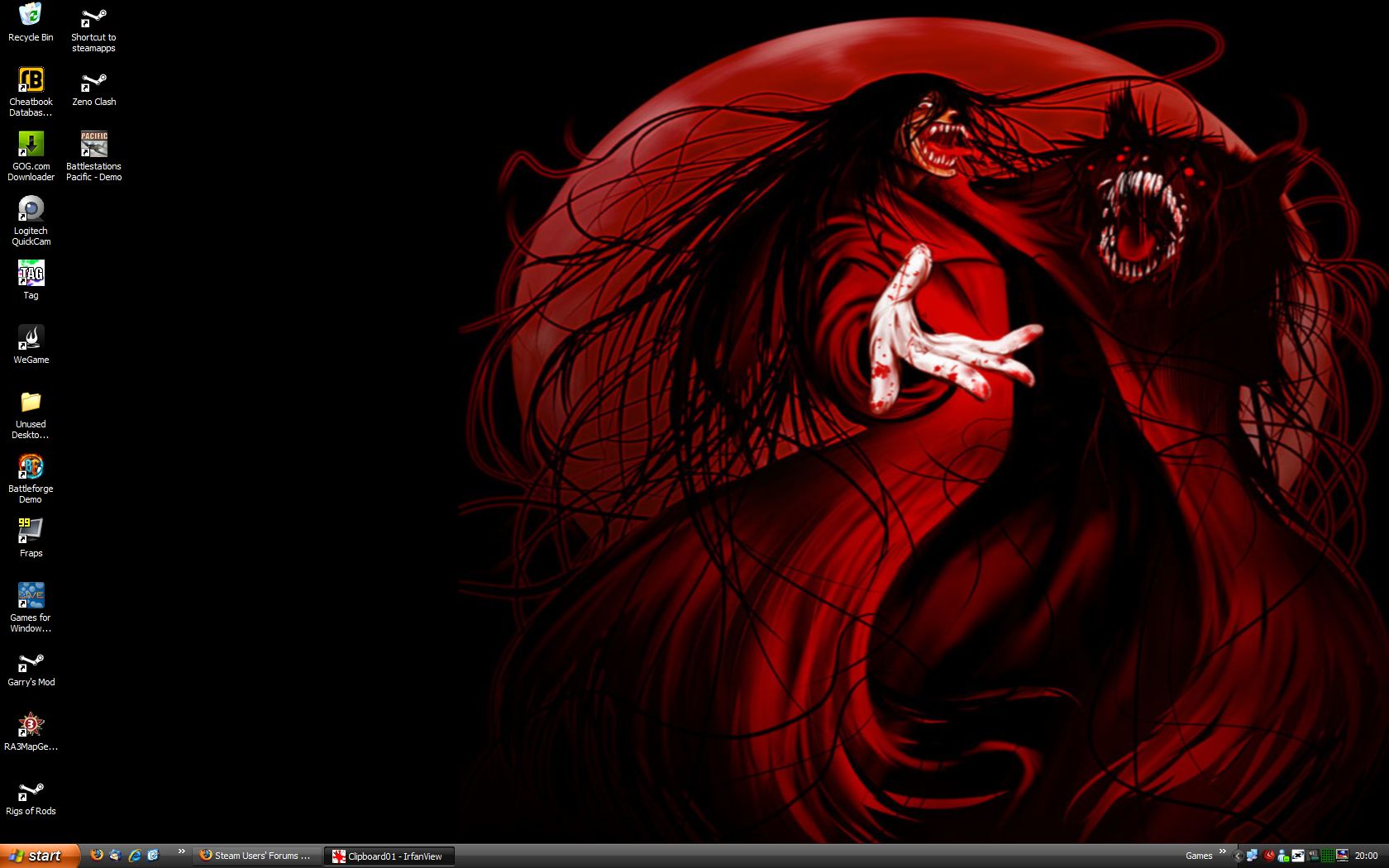Screen dimensions: 1389x868
Task: Select the Unused Desktop folder
Action: [31, 414]
